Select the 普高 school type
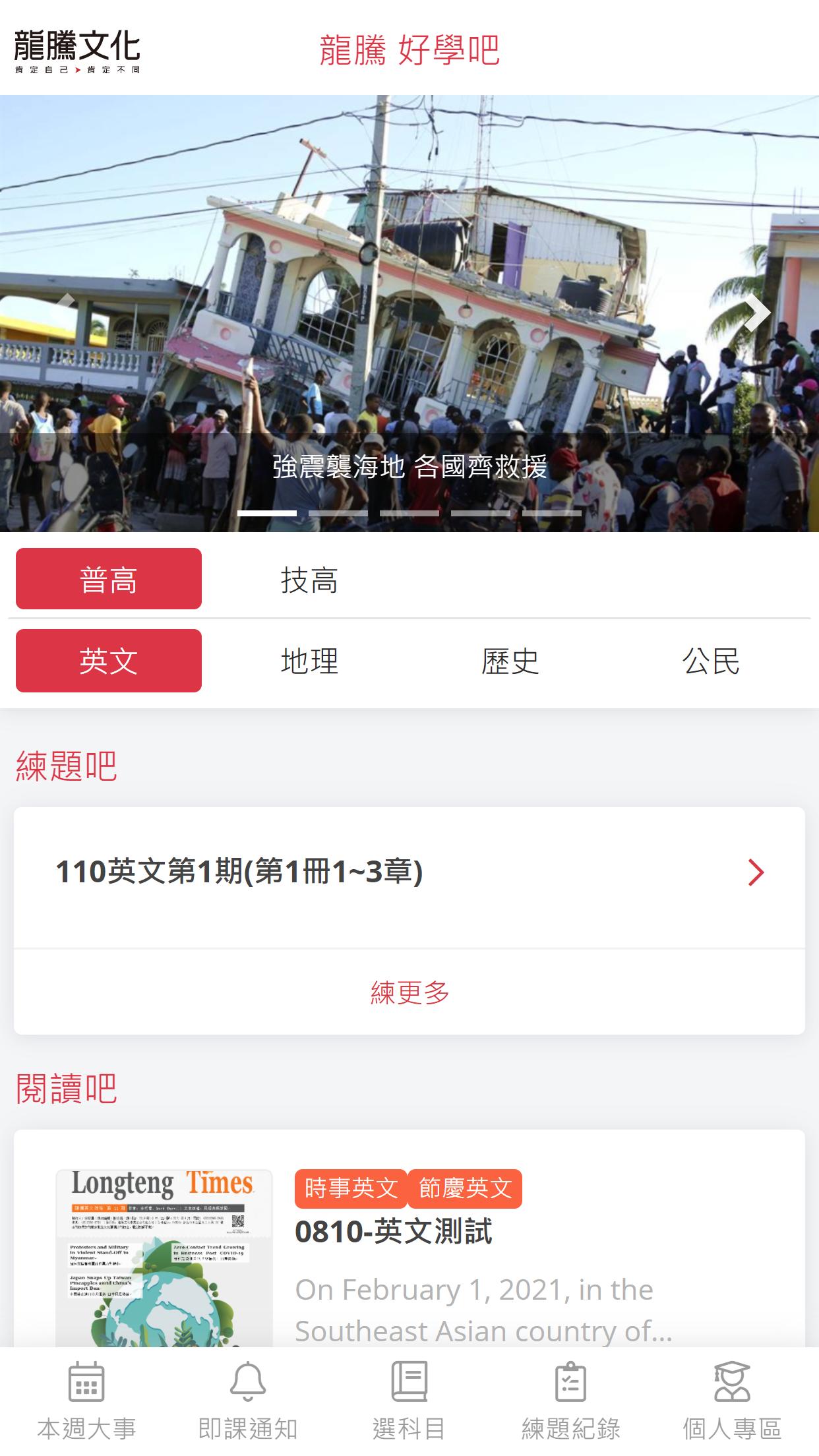This screenshot has height=1456, width=819. [x=109, y=579]
